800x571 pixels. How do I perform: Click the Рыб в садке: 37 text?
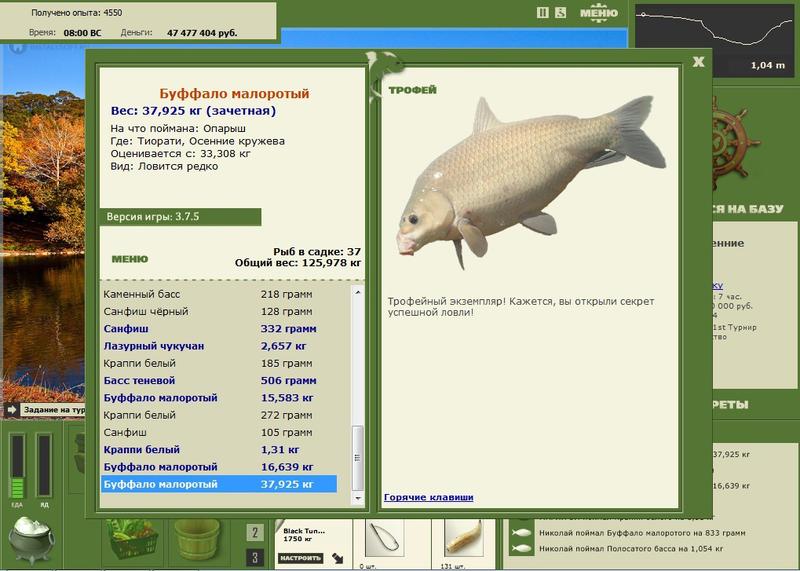click(317, 252)
